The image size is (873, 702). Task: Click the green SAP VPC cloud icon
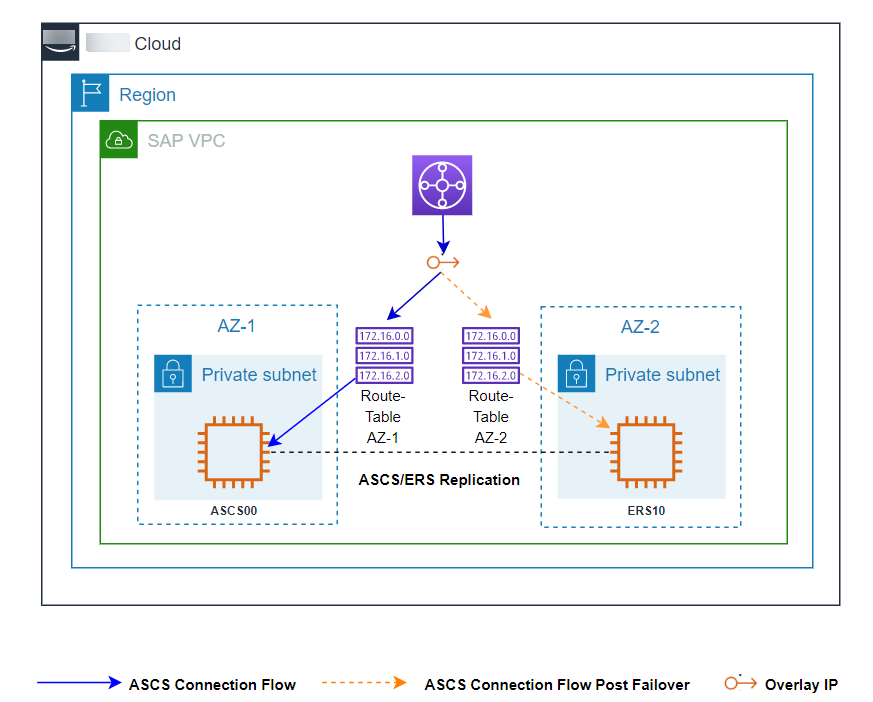coord(119,140)
